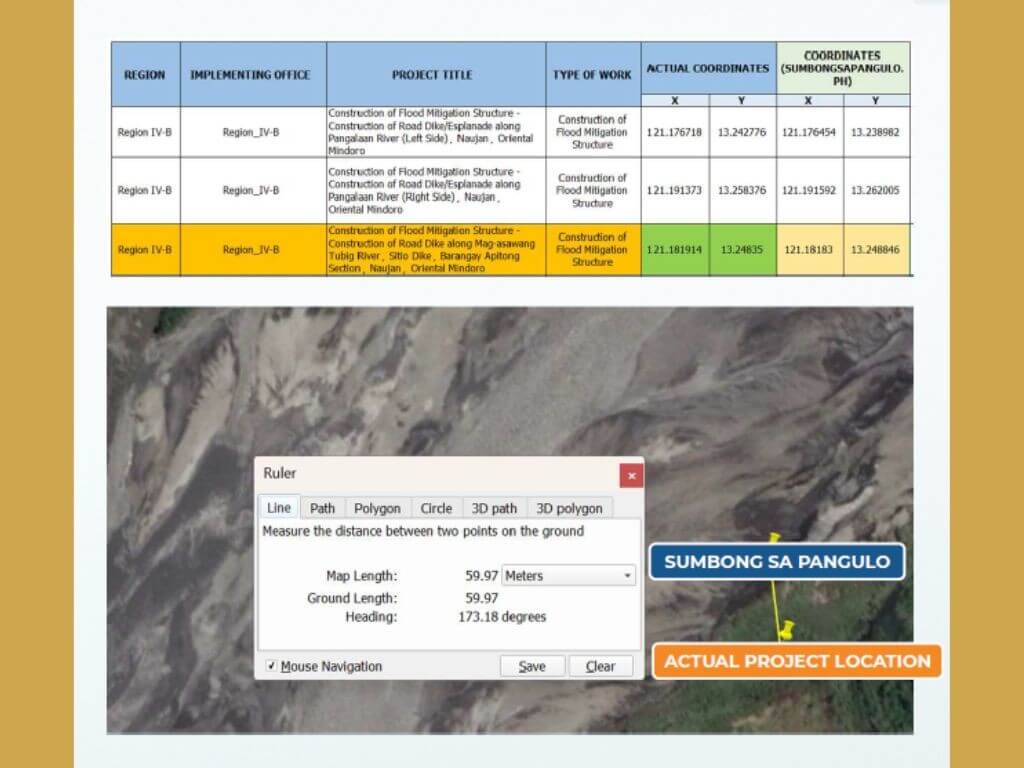Switch to the Path tab in Ruler
This screenshot has height=768, width=1024.
click(322, 508)
